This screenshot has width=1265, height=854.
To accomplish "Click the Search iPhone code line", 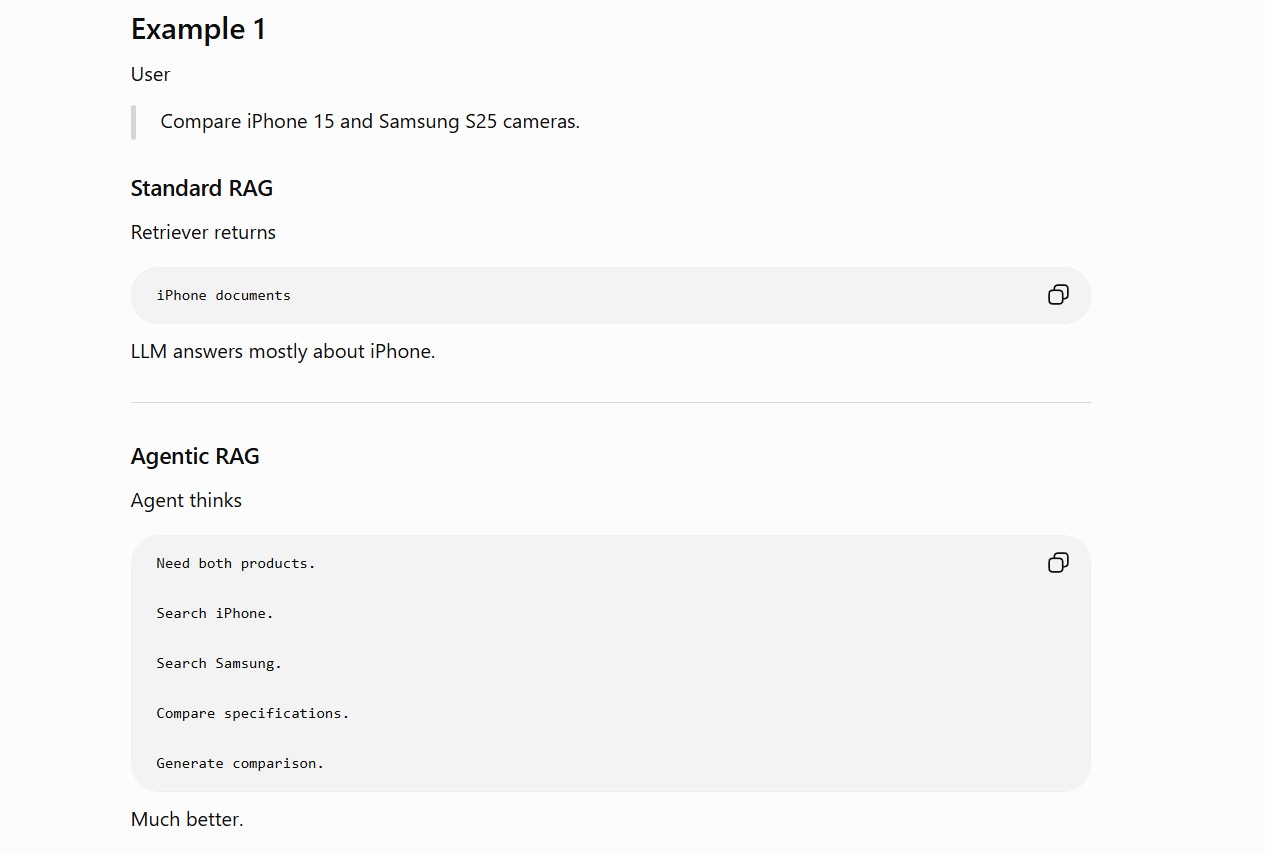I will [x=215, y=613].
